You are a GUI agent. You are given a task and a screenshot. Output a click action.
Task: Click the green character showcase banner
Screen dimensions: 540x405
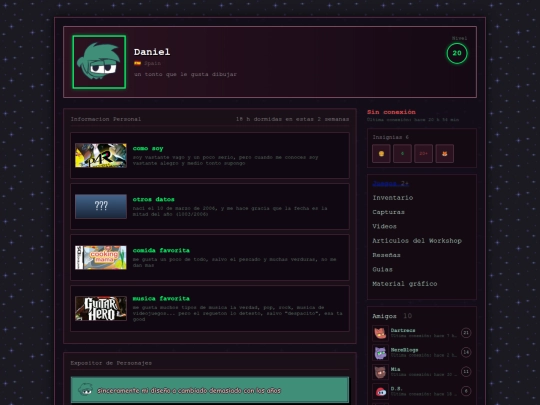point(210,390)
